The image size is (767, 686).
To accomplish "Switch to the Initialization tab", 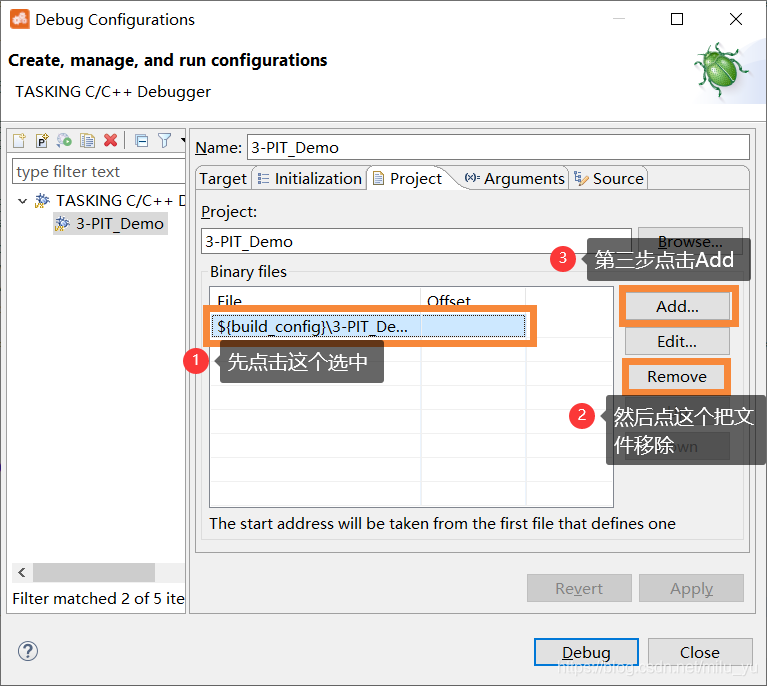I will point(310,179).
